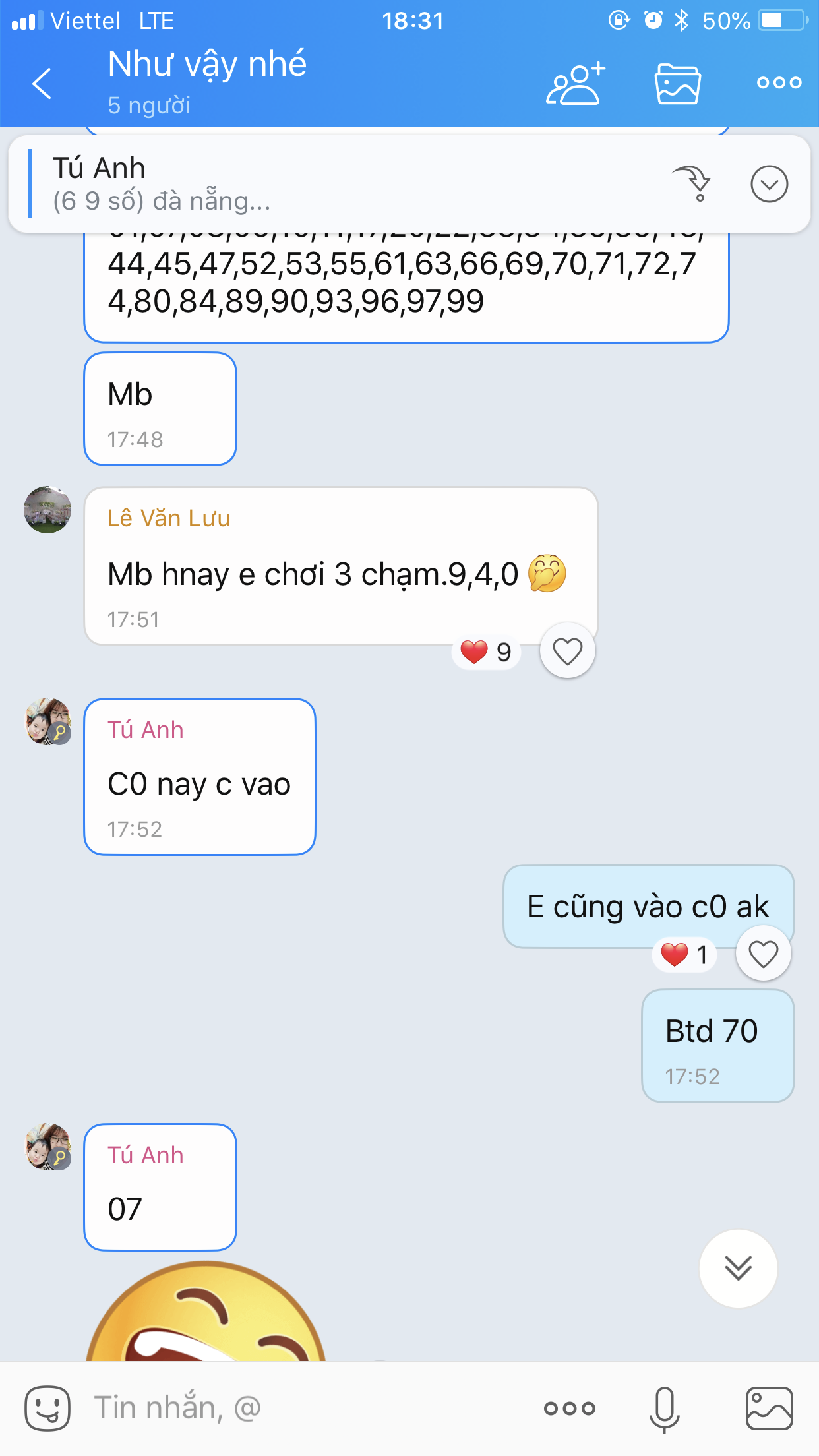The width and height of the screenshot is (819, 1456).
Task: Open Tú Anh's avatar beside 'C0 nay c vao'
Action: click(x=47, y=721)
